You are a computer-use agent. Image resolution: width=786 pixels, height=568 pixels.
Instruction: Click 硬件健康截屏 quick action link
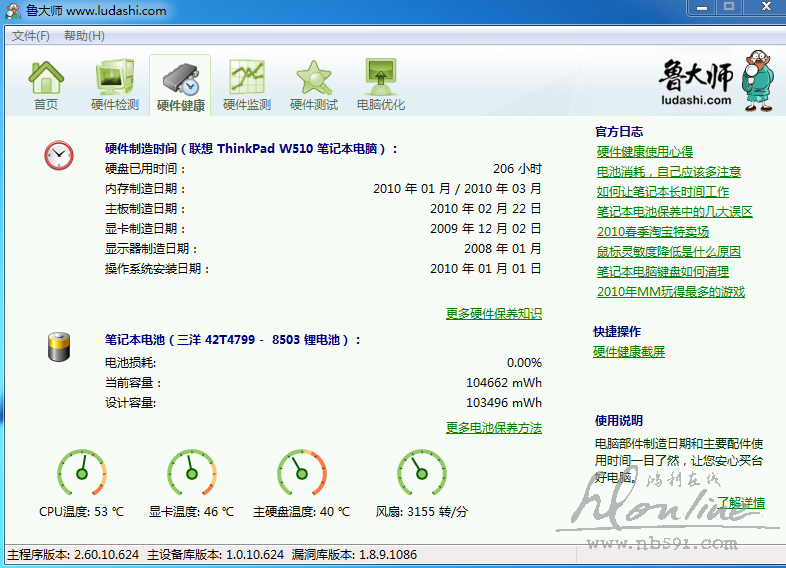630,351
